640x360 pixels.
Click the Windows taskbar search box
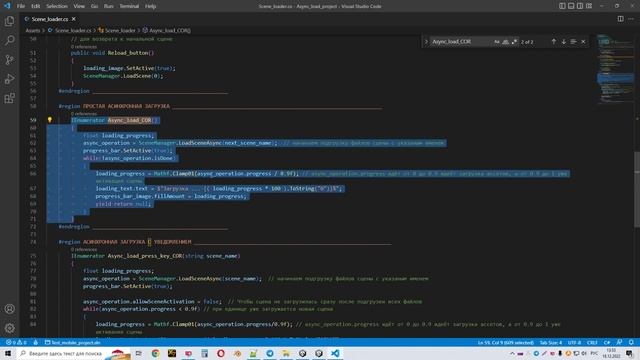pyautogui.click(x=73, y=353)
